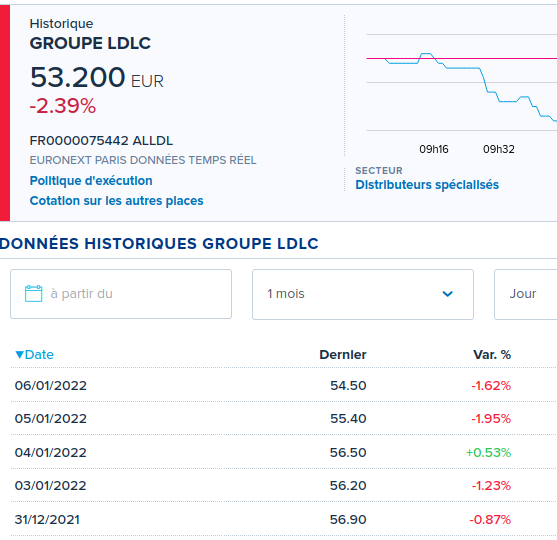Click the 54.50 closing price value
This screenshot has height=540, width=557.
coord(348,385)
